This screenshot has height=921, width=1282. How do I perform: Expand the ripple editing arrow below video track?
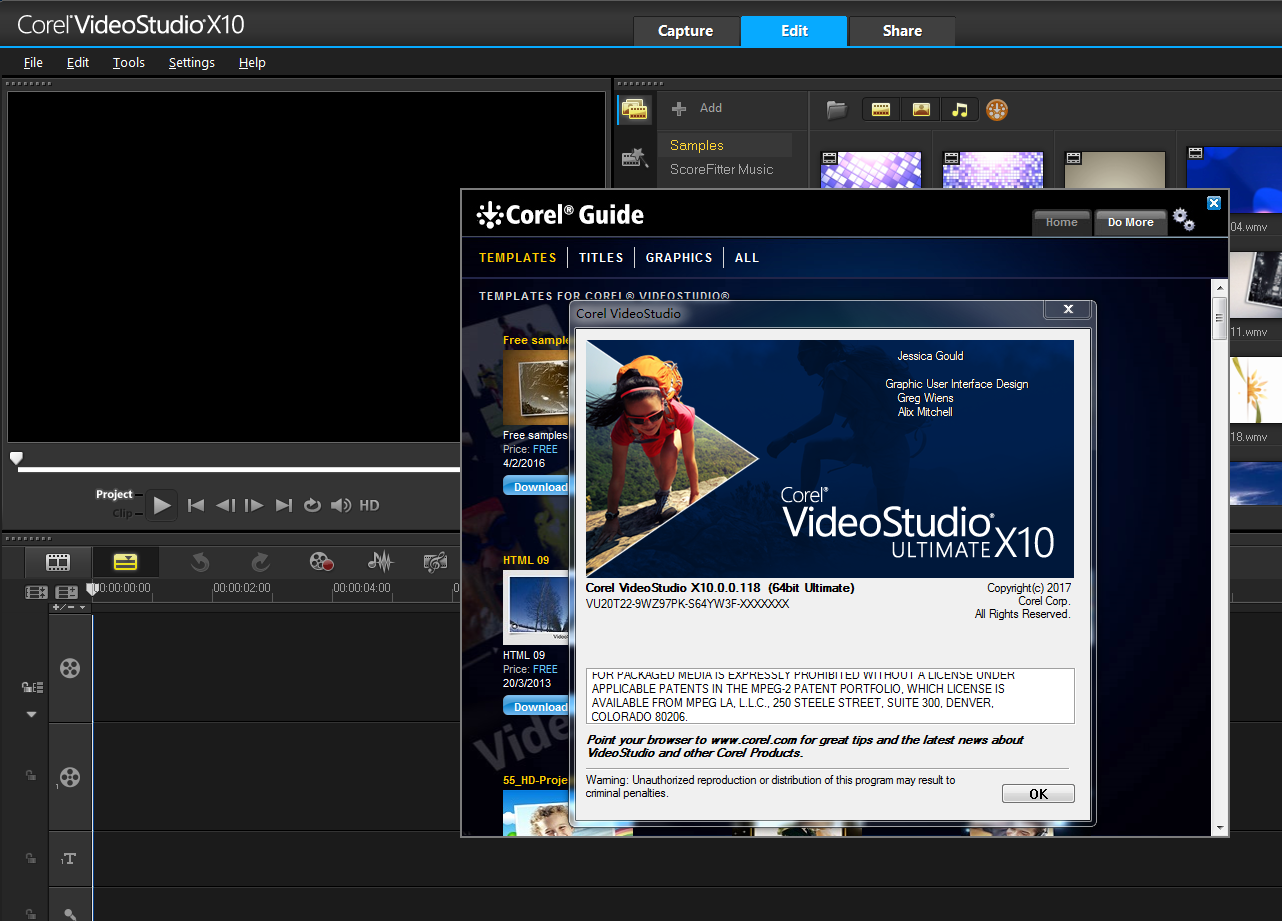click(31, 714)
